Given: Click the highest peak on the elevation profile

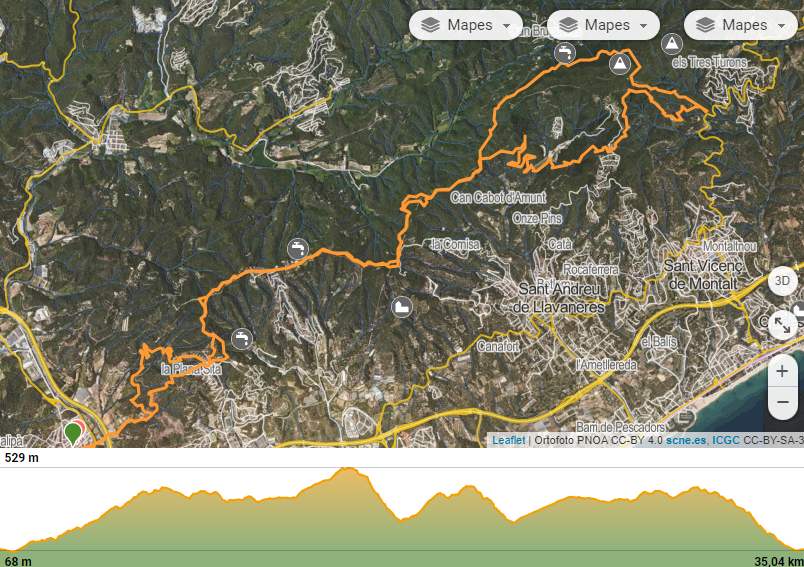Looking at the screenshot, I should click(347, 469).
